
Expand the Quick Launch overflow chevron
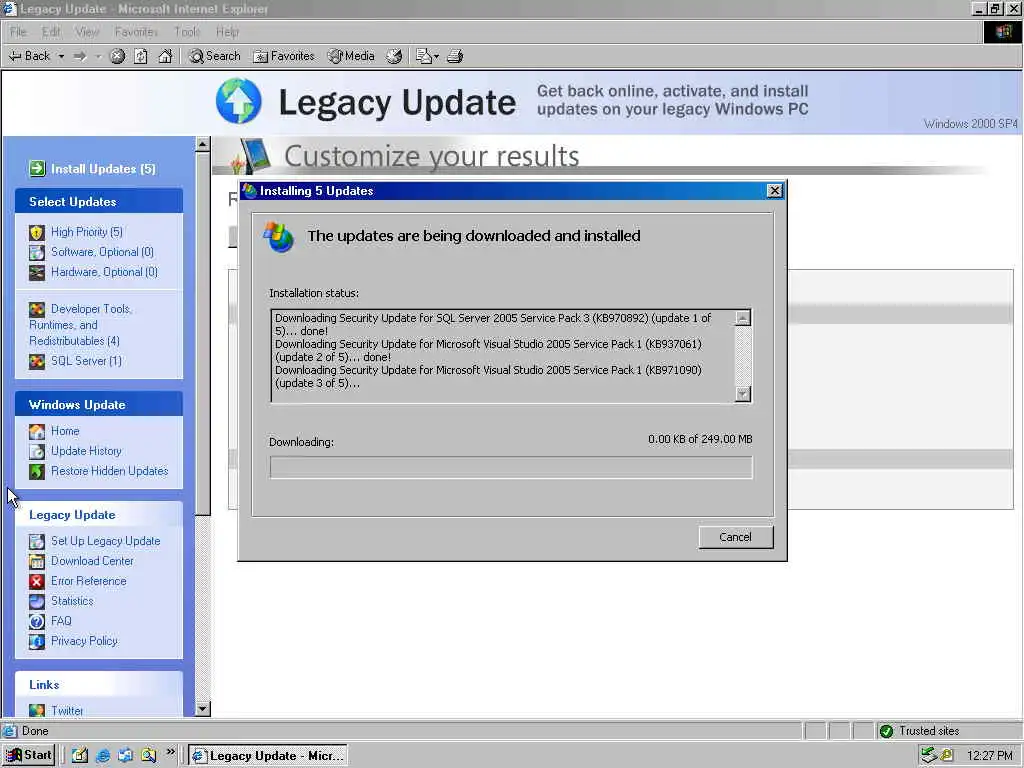[x=170, y=752]
